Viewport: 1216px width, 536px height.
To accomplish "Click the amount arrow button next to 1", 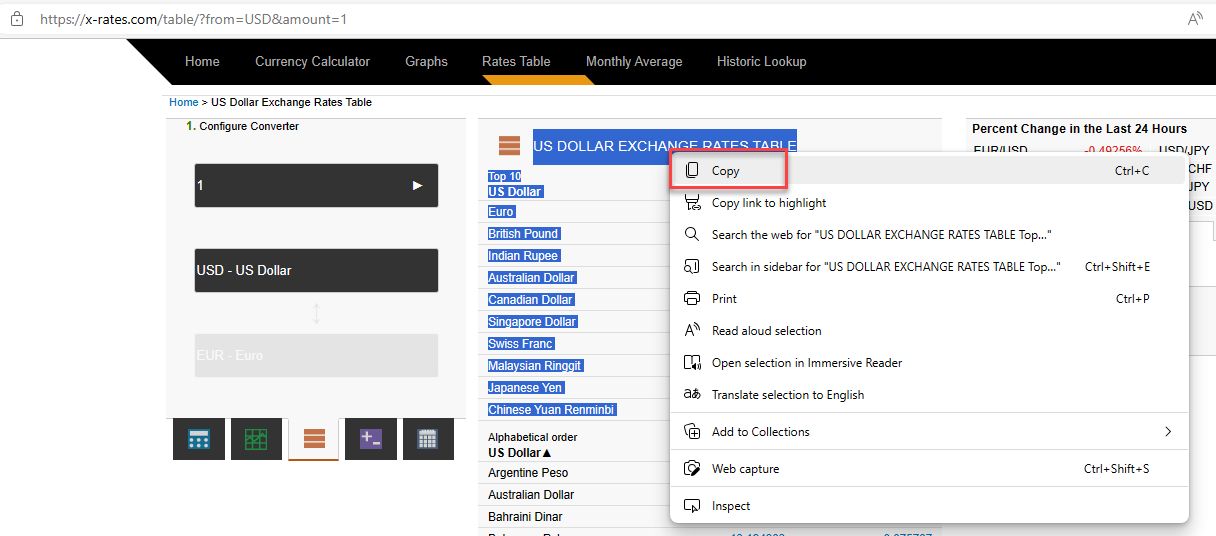I will coord(418,186).
